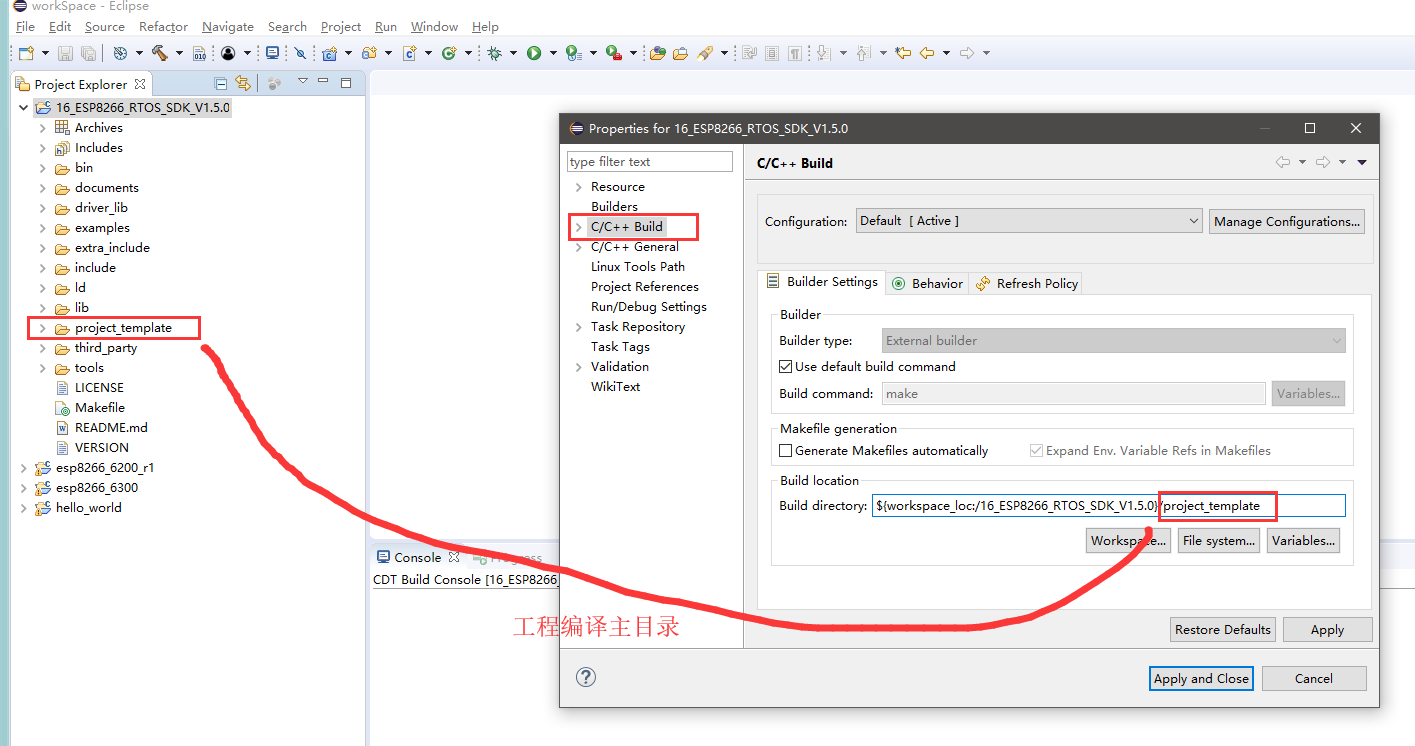This screenshot has width=1415, height=746.
Task: Select README.md file in Project Explorer
Action: pyautogui.click(x=111, y=428)
